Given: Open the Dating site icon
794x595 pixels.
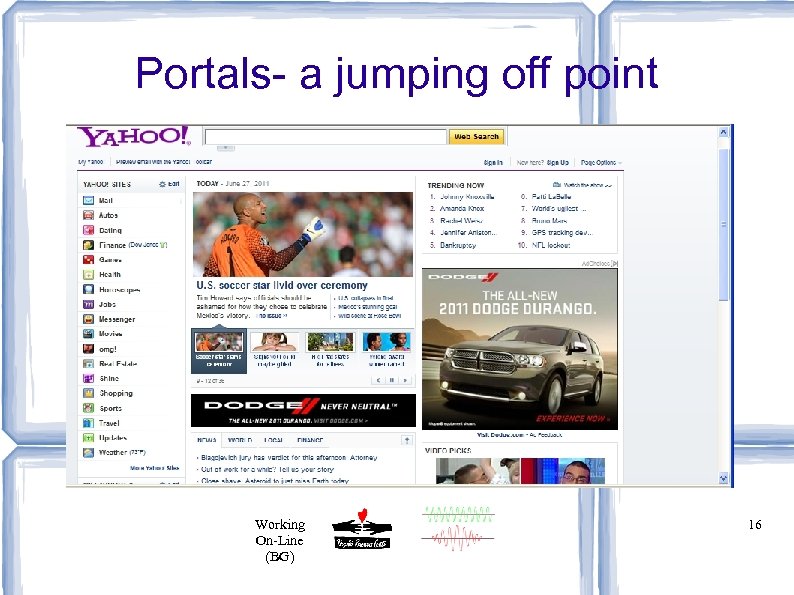Looking at the screenshot, I should click(89, 230).
